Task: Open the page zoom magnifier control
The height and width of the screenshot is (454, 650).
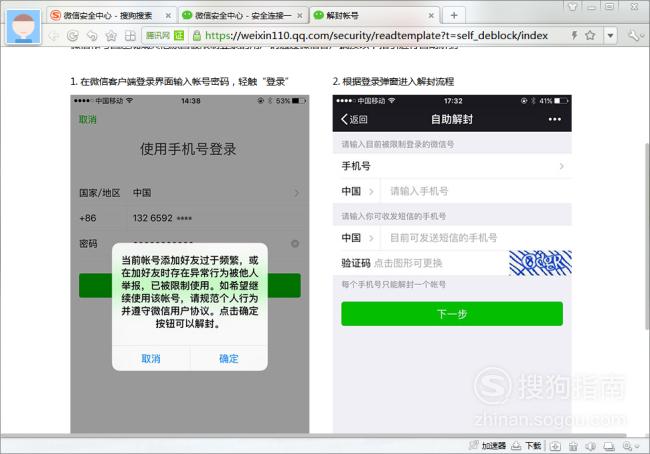Action: [630, 446]
